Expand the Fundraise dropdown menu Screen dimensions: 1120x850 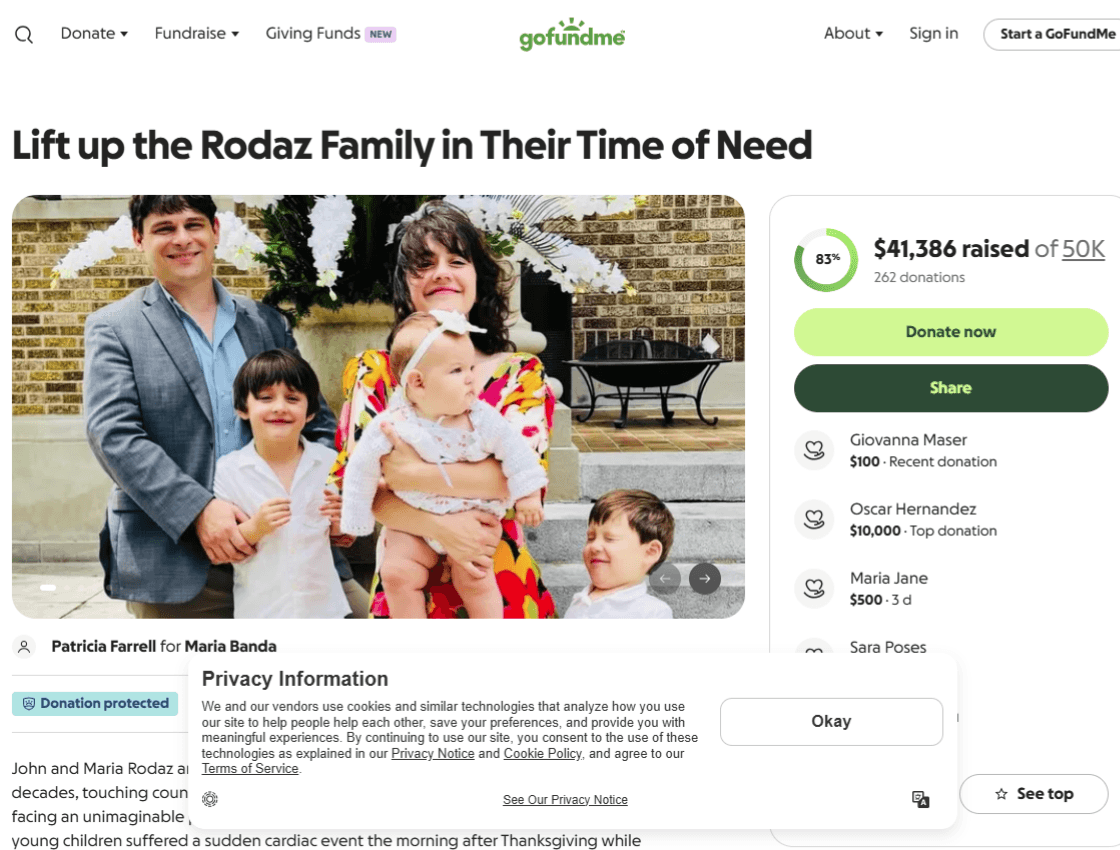point(197,34)
